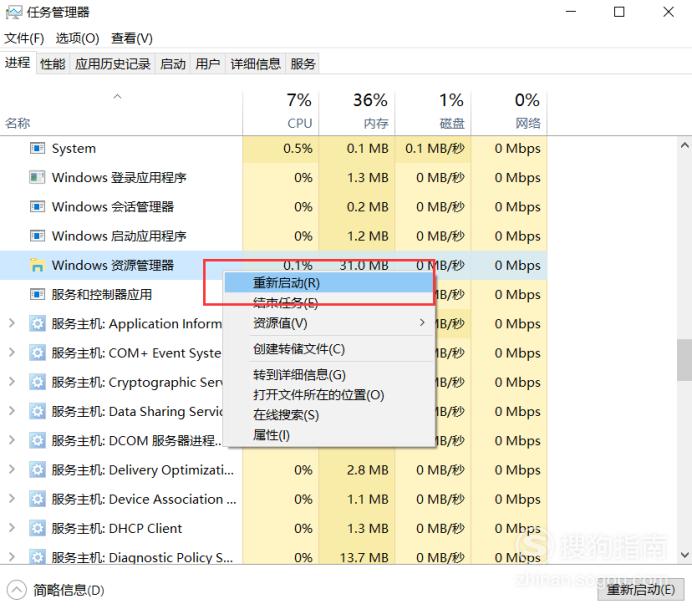Click the scrollbar down arrow
Screen dimensions: 692x614
684,555
